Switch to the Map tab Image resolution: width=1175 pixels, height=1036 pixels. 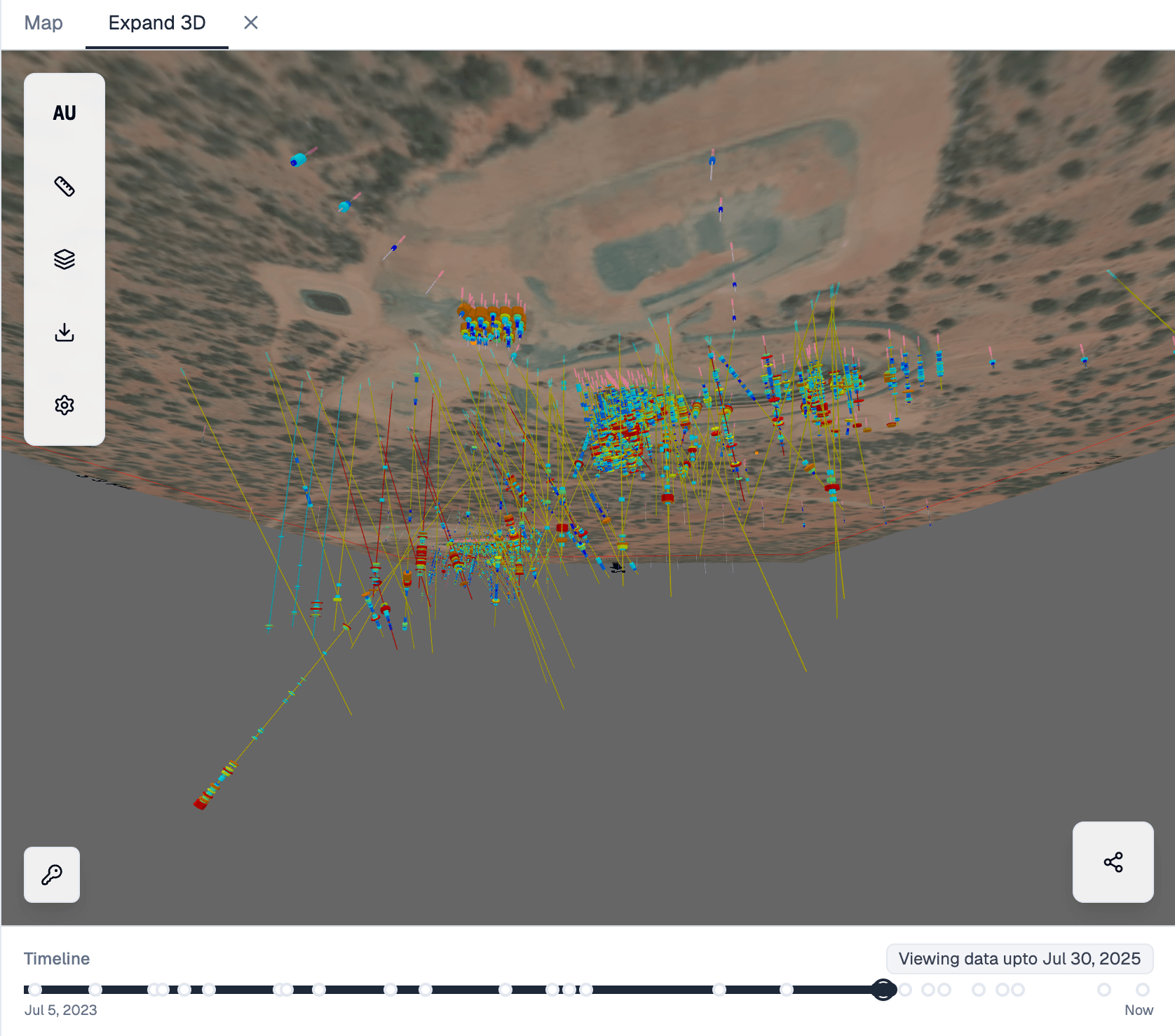[43, 23]
